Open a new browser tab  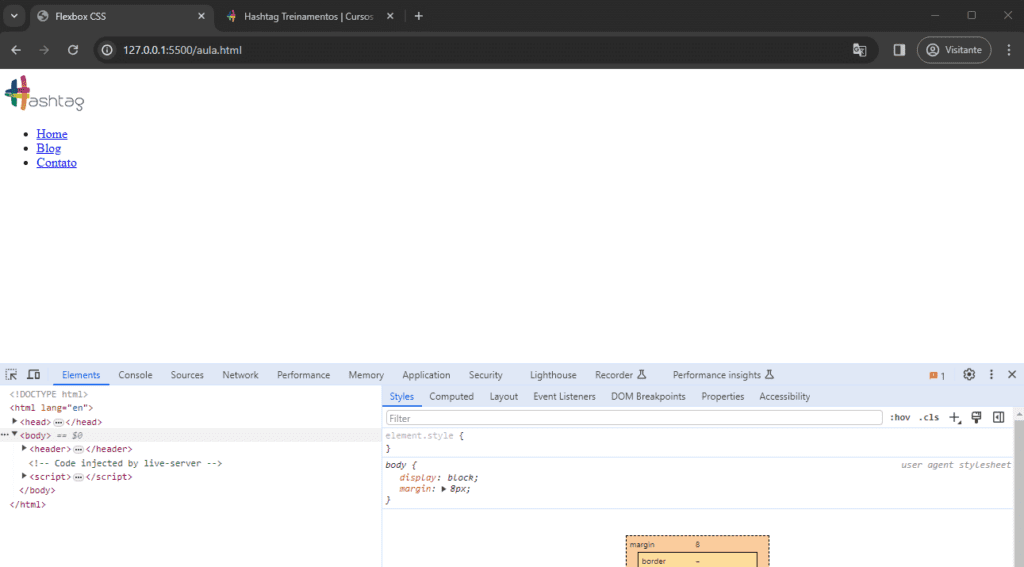point(419,16)
